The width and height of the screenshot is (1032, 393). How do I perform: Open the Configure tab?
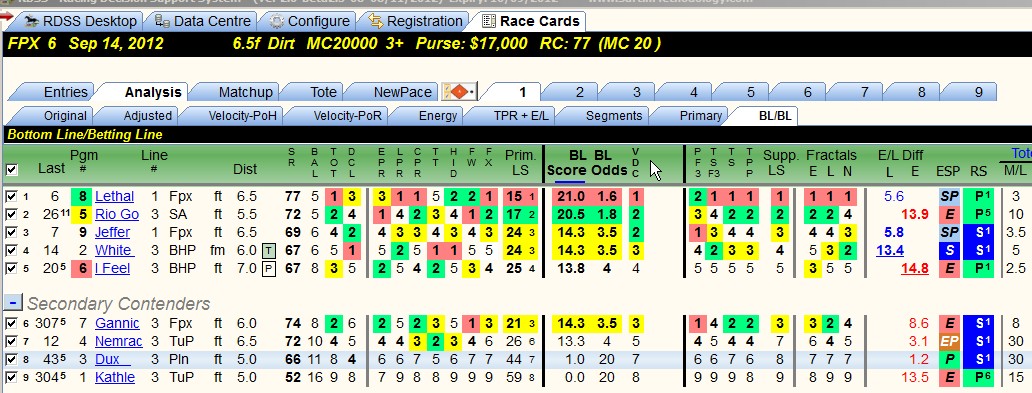coord(310,21)
